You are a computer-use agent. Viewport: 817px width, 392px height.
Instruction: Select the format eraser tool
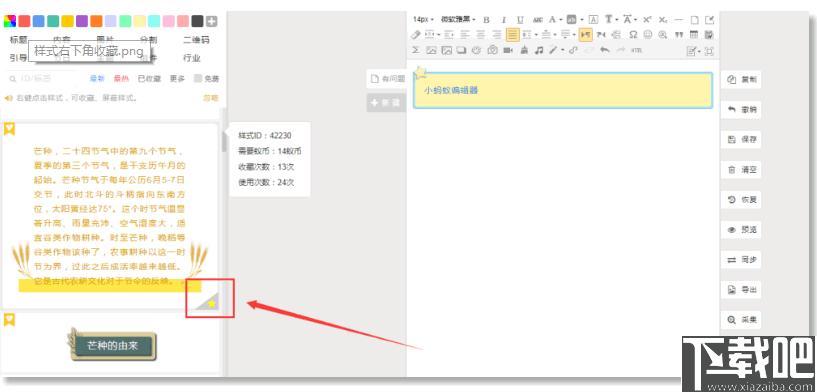coord(416,35)
